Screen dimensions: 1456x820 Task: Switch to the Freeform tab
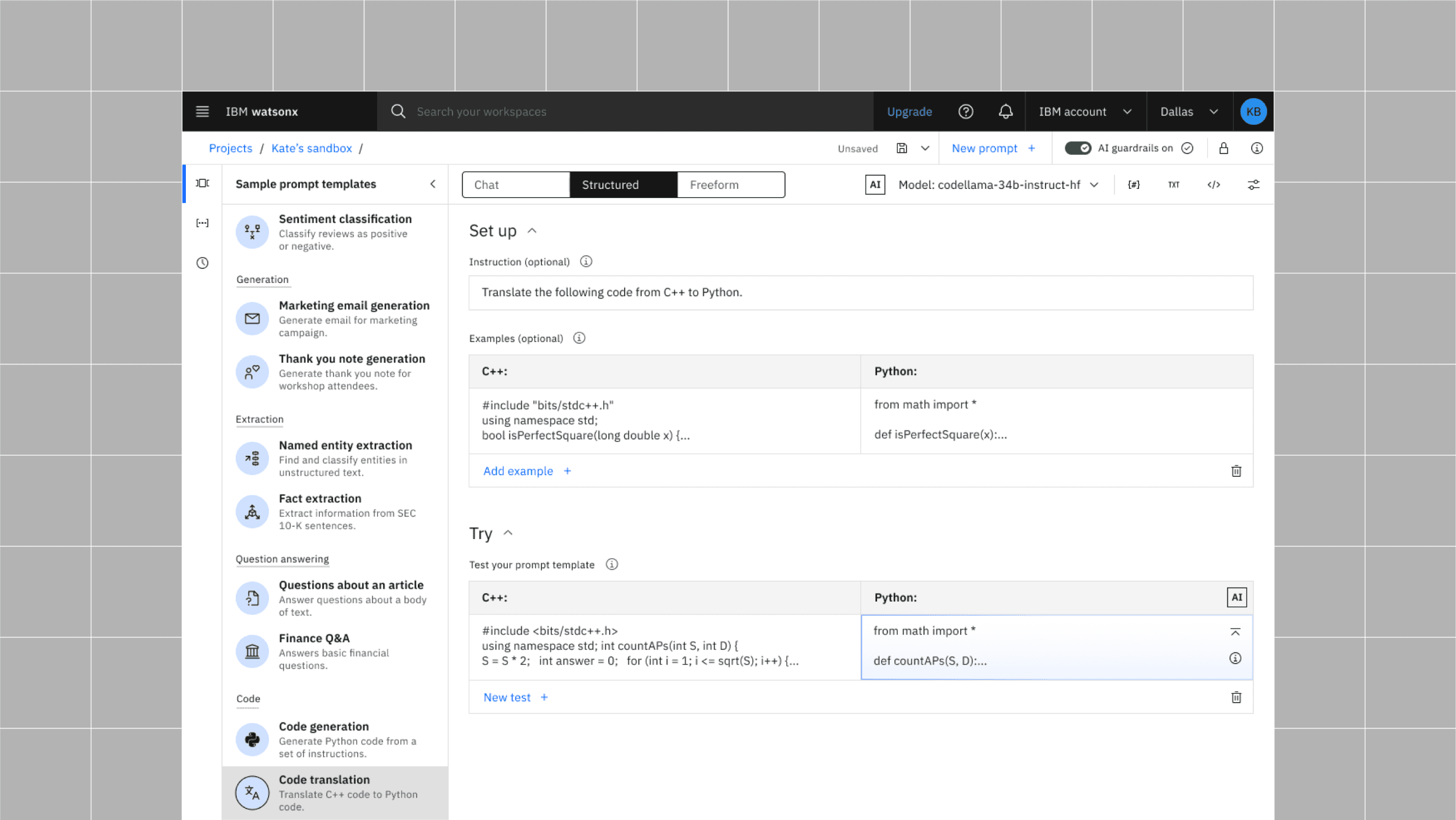click(731, 184)
